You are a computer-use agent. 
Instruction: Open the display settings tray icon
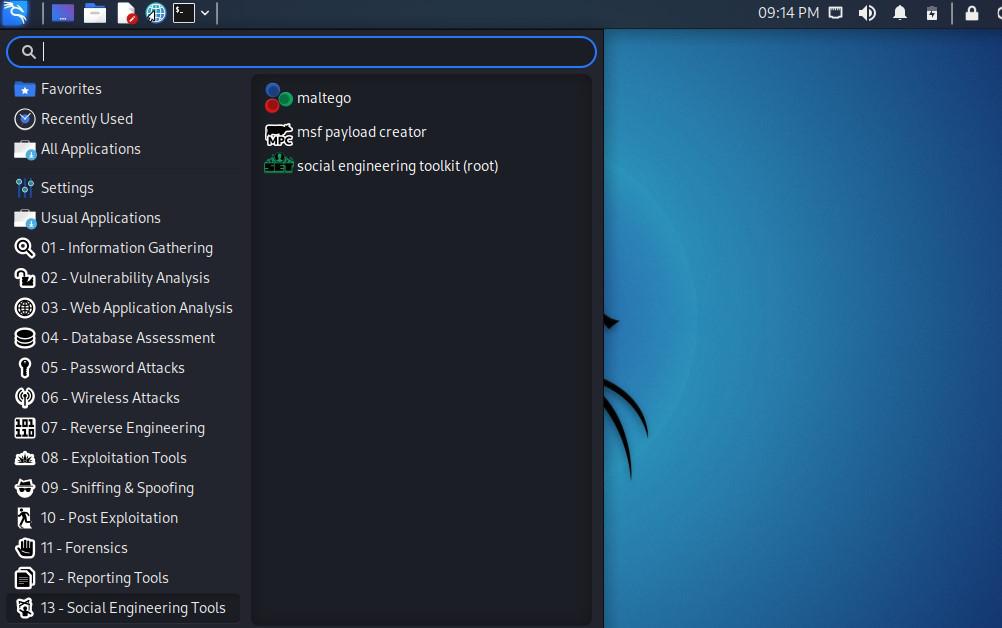(835, 13)
